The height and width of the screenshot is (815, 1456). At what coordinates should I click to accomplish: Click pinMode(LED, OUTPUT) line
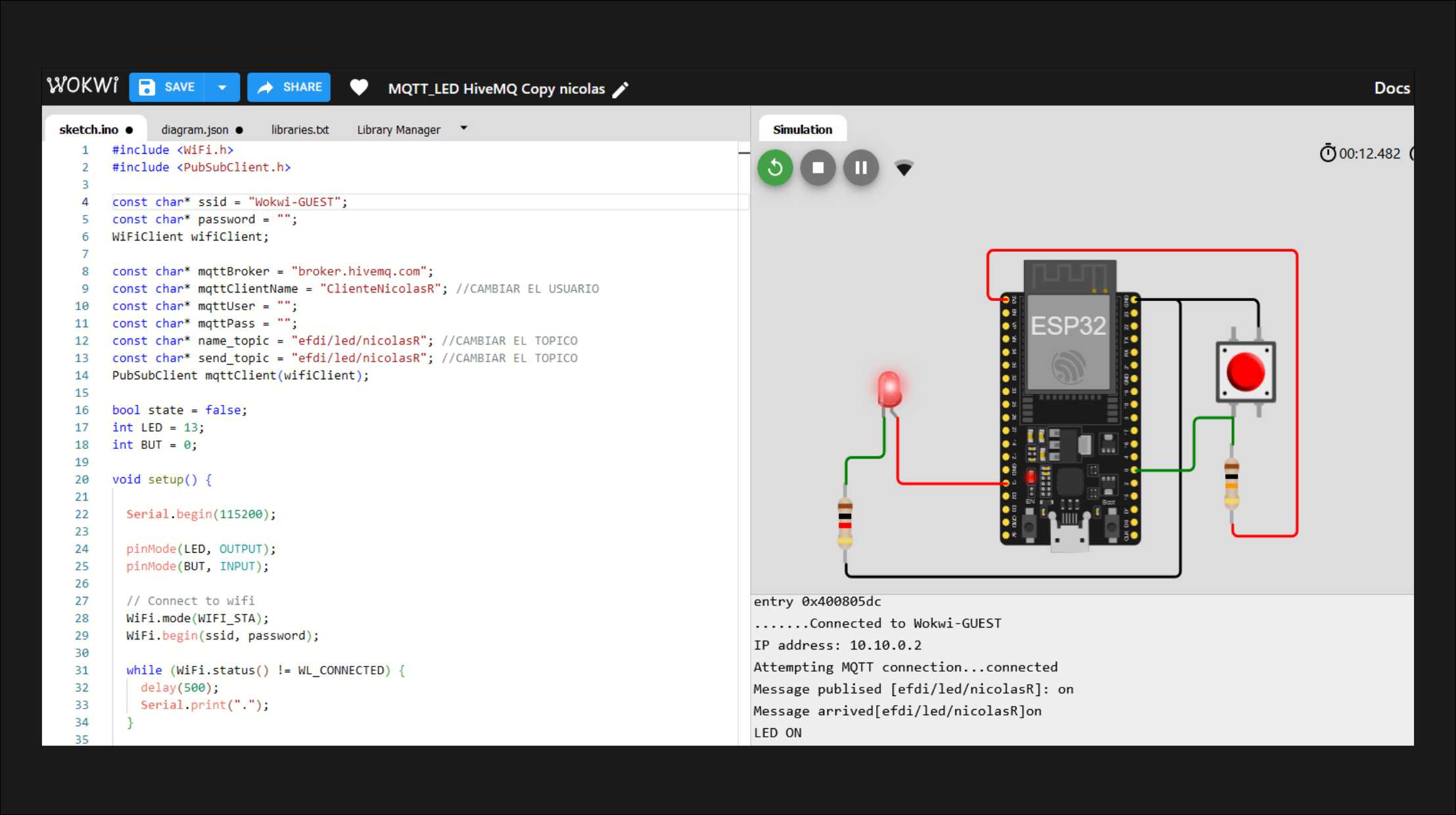click(x=201, y=549)
